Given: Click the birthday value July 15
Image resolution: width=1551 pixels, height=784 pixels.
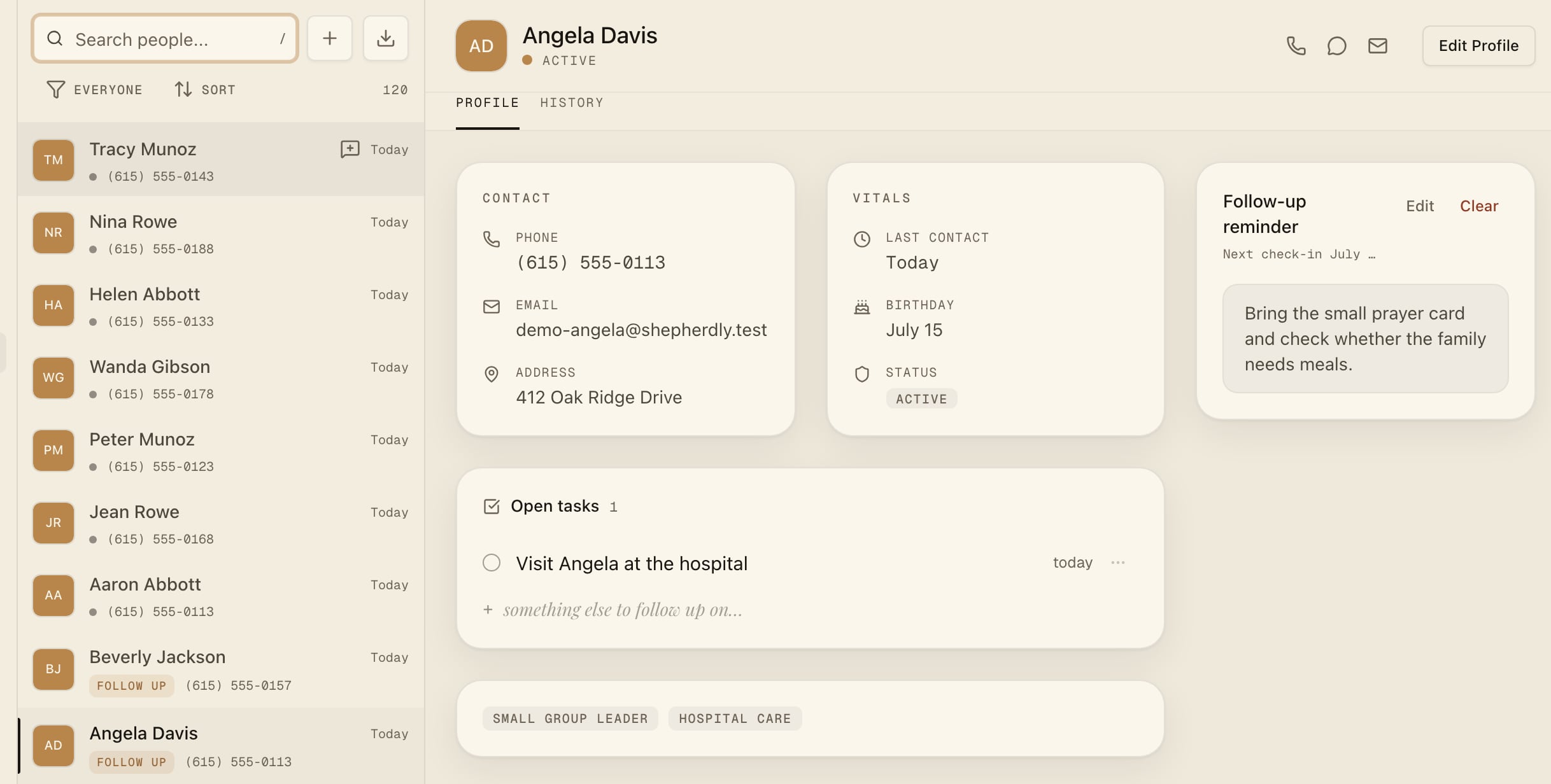Looking at the screenshot, I should [x=914, y=330].
